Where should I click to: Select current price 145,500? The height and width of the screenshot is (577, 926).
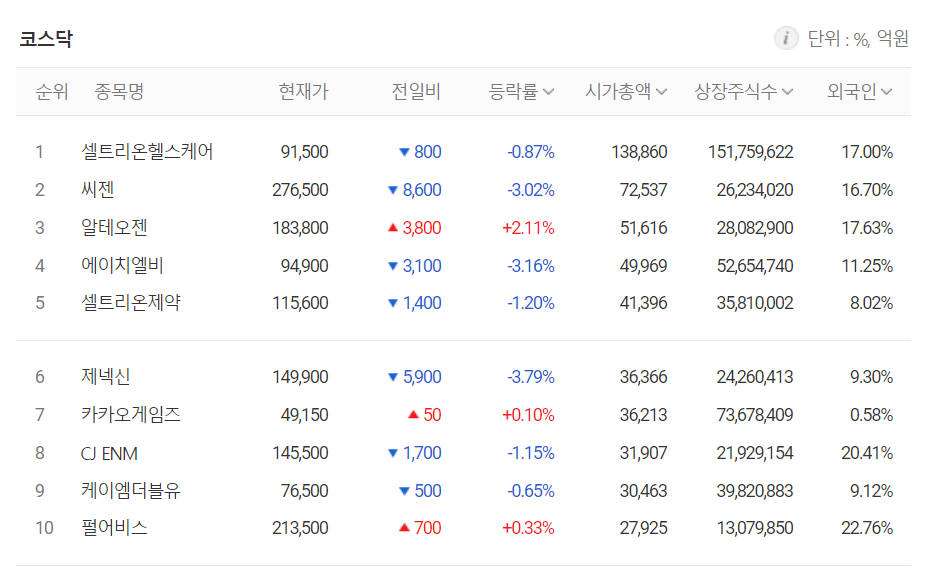pyautogui.click(x=300, y=453)
